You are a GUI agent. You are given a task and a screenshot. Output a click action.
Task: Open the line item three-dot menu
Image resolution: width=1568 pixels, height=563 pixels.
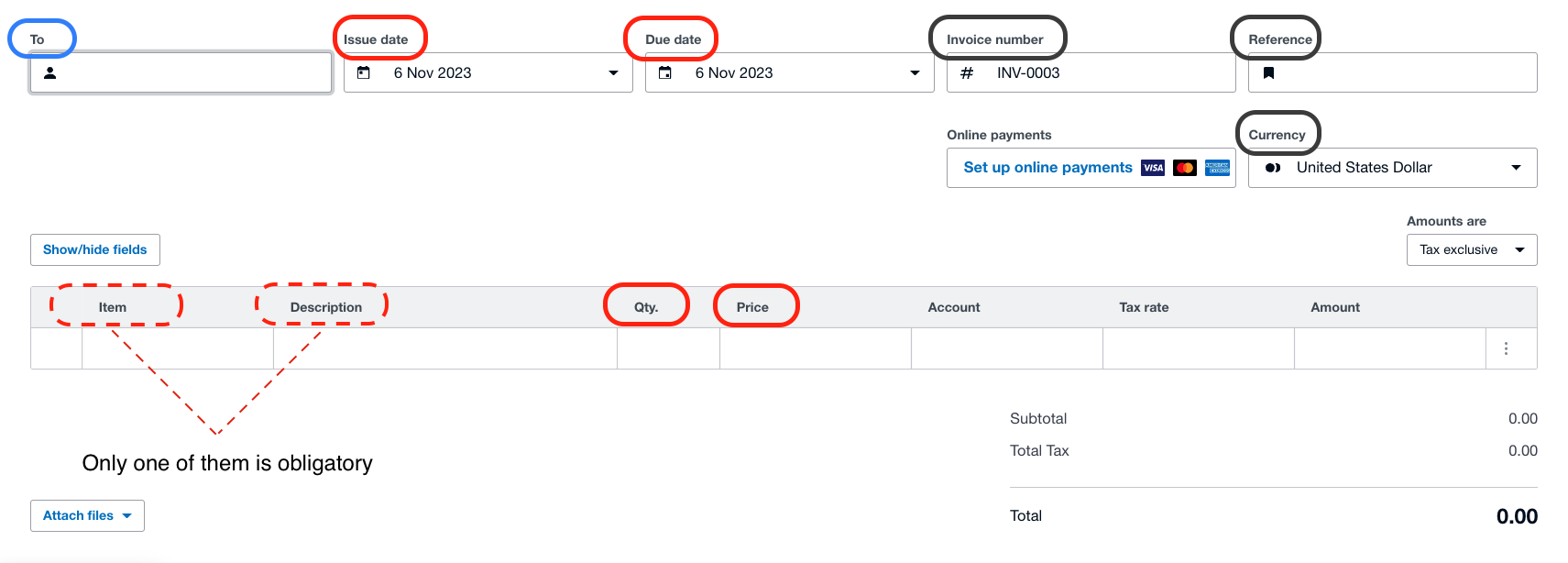(x=1506, y=348)
